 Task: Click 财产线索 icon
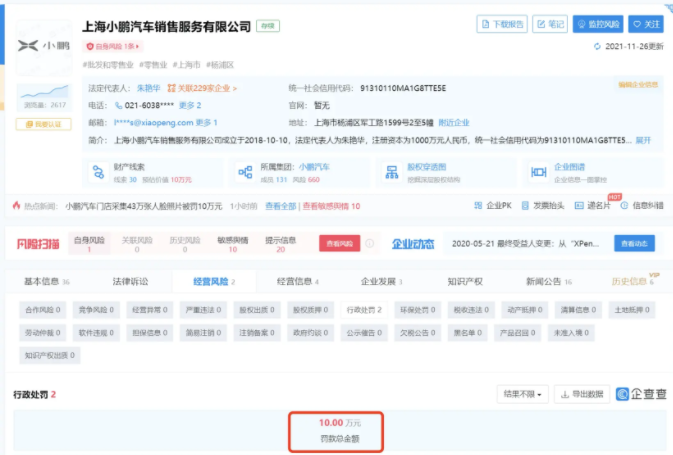tap(98, 172)
